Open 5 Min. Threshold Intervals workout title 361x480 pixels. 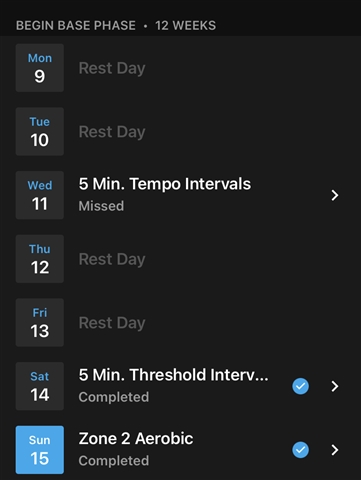[x=173, y=375]
